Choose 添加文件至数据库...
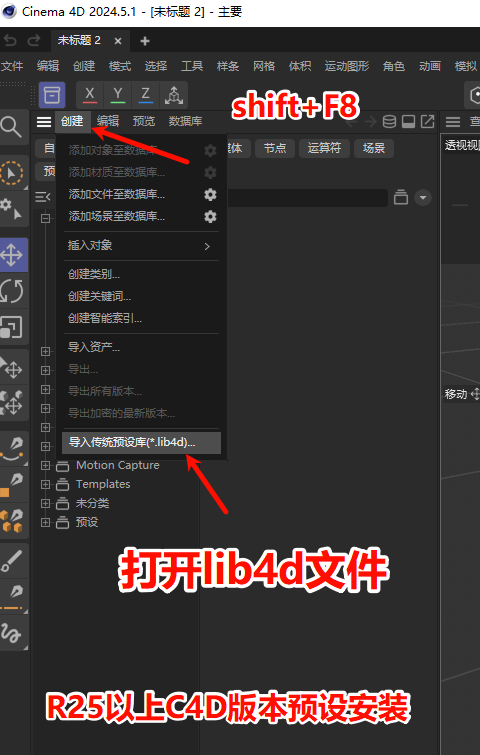Screen dimensions: 480x755 [x=142, y=195]
